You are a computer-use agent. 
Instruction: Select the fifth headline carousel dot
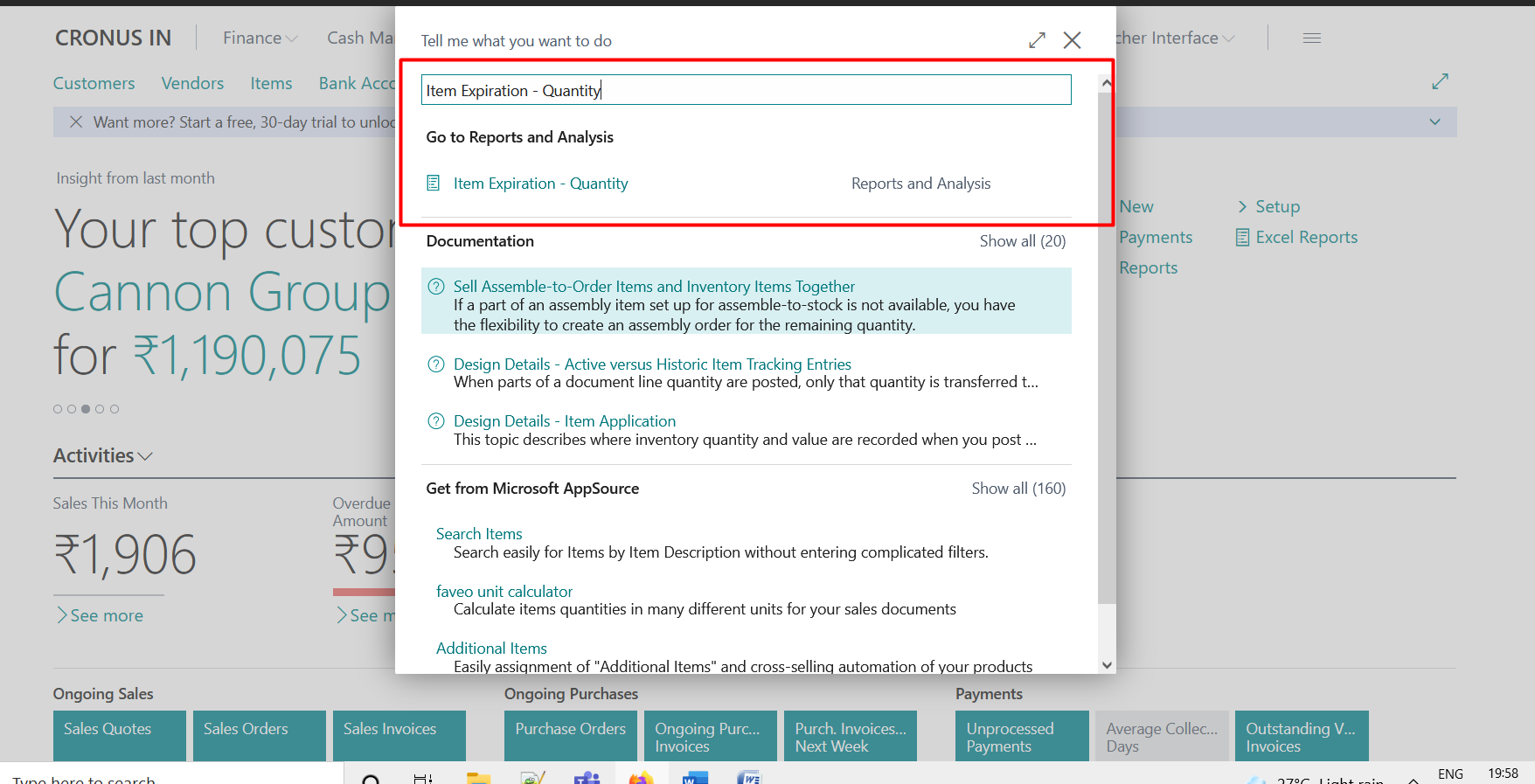click(115, 409)
